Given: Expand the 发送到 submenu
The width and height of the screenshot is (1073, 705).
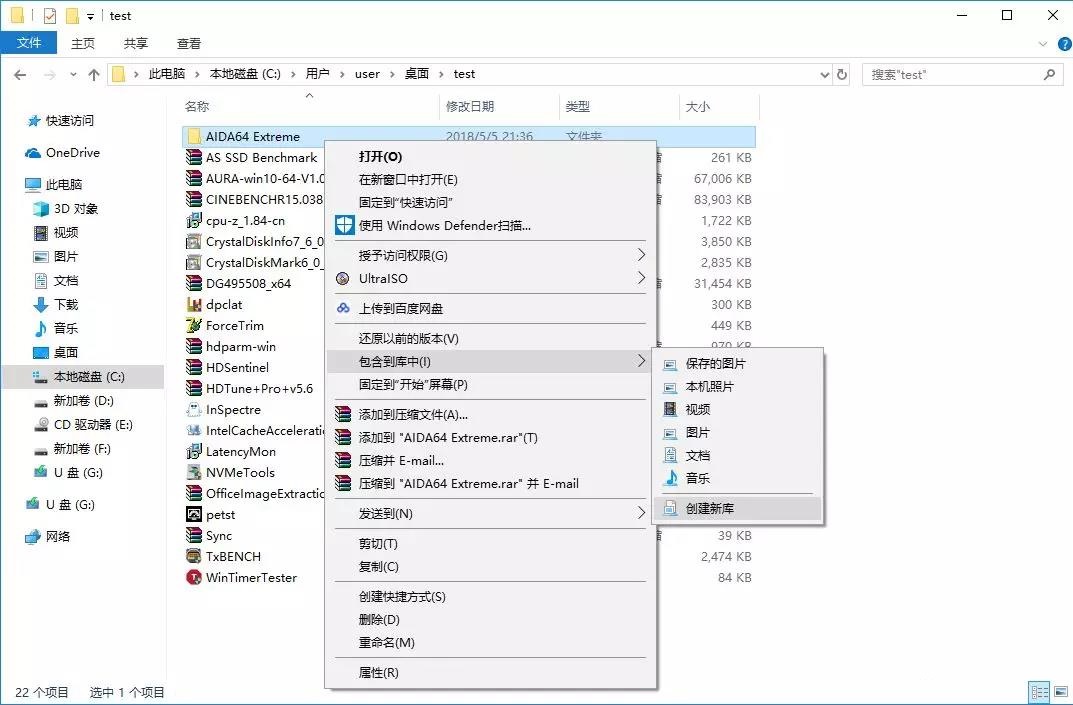Looking at the screenshot, I should [x=400, y=515].
